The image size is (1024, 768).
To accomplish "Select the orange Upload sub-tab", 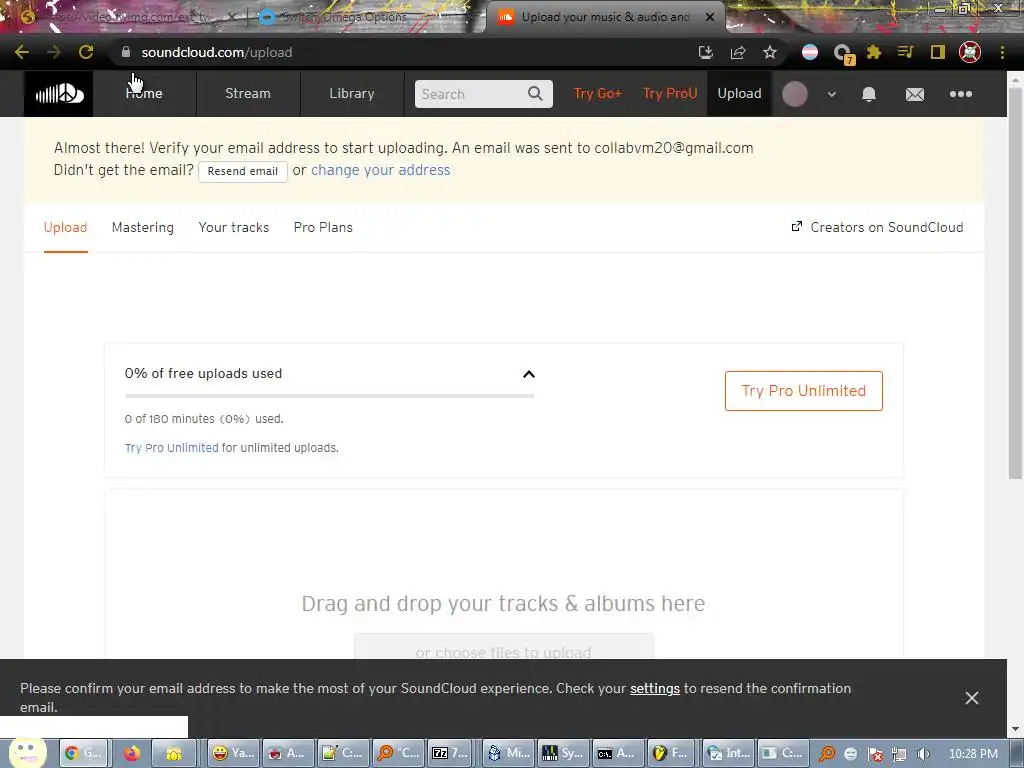I will click(x=65, y=227).
